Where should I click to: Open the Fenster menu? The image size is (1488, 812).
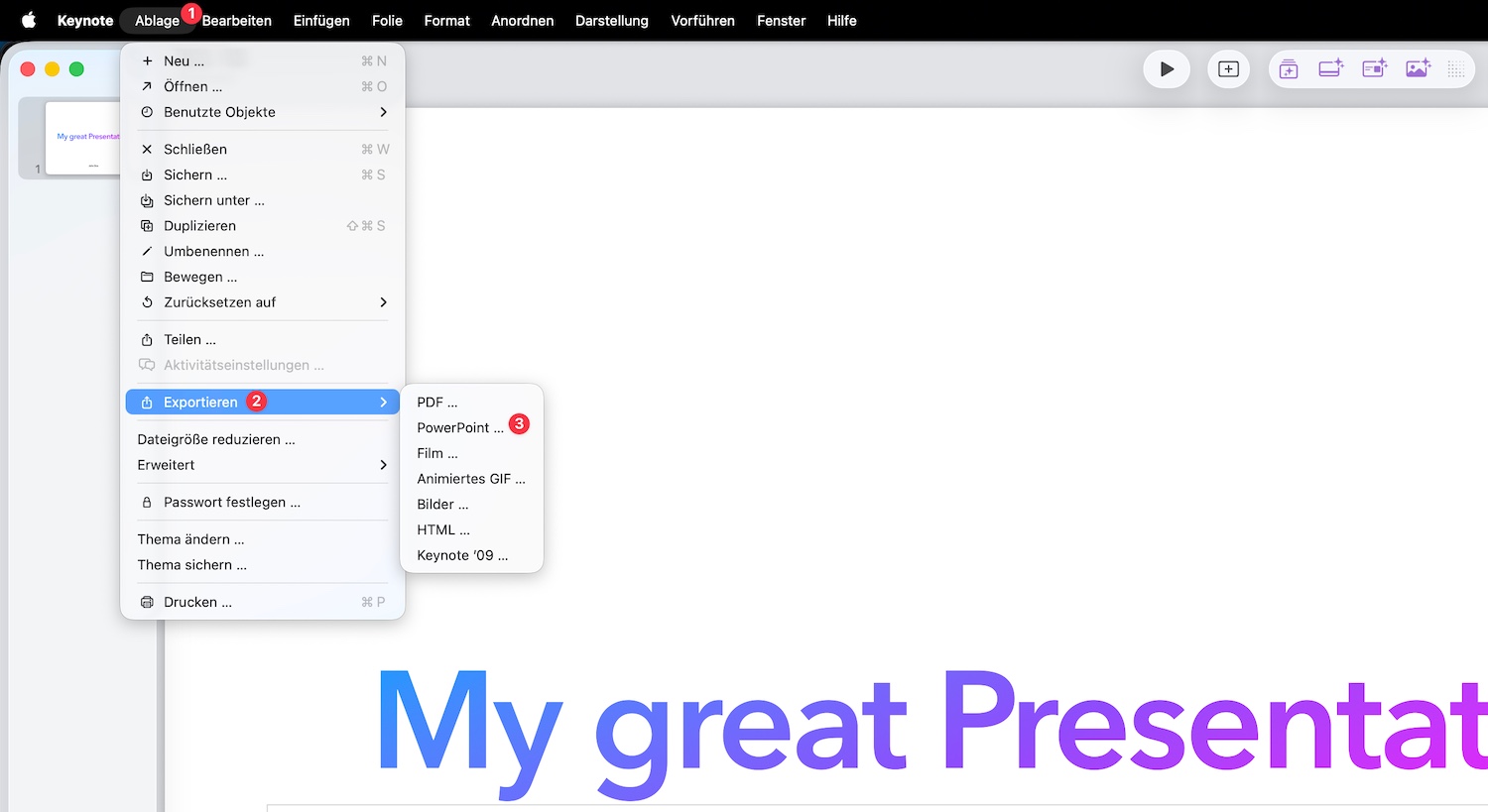[782, 20]
